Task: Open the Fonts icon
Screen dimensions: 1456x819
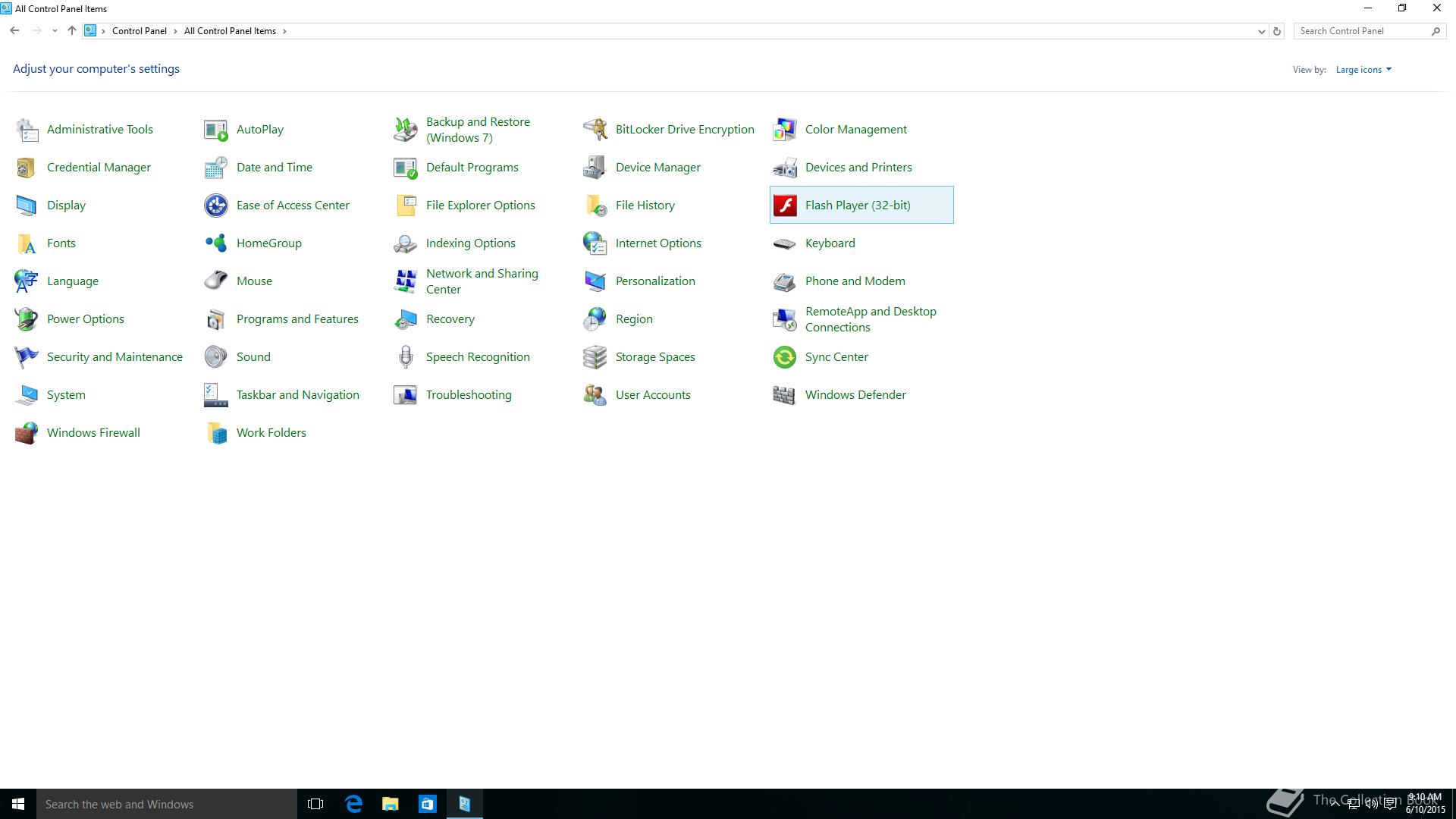Action: (x=27, y=243)
